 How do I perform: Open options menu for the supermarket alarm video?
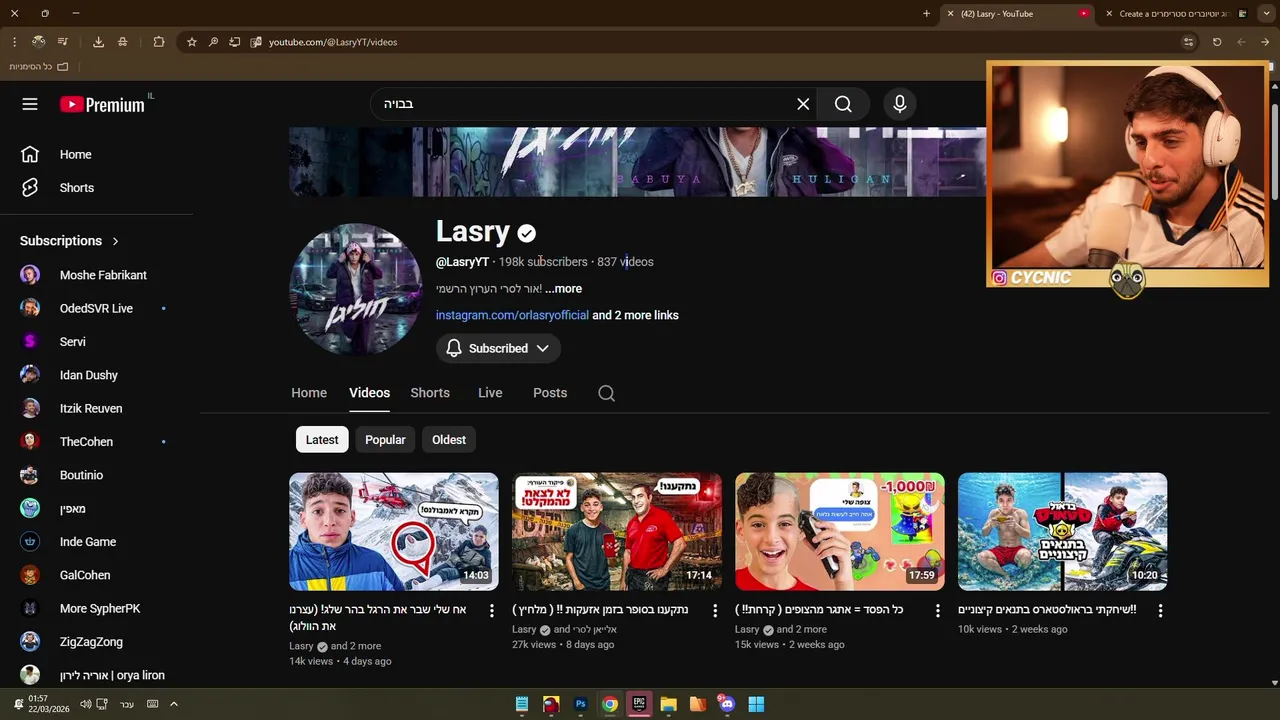point(714,610)
